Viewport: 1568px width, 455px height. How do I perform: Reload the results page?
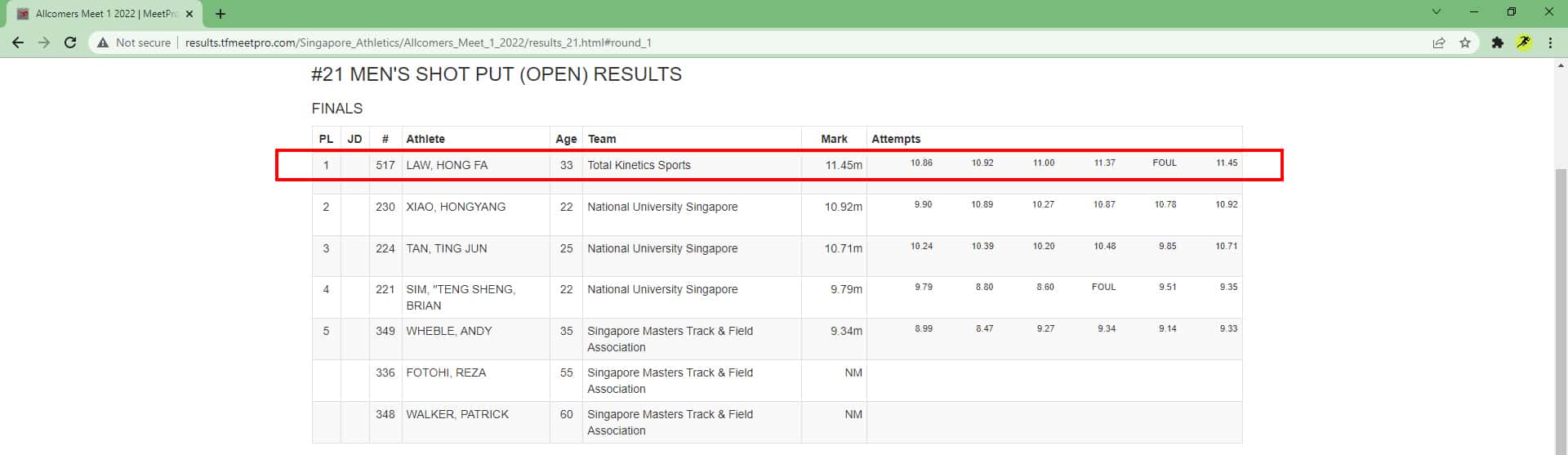(x=70, y=42)
